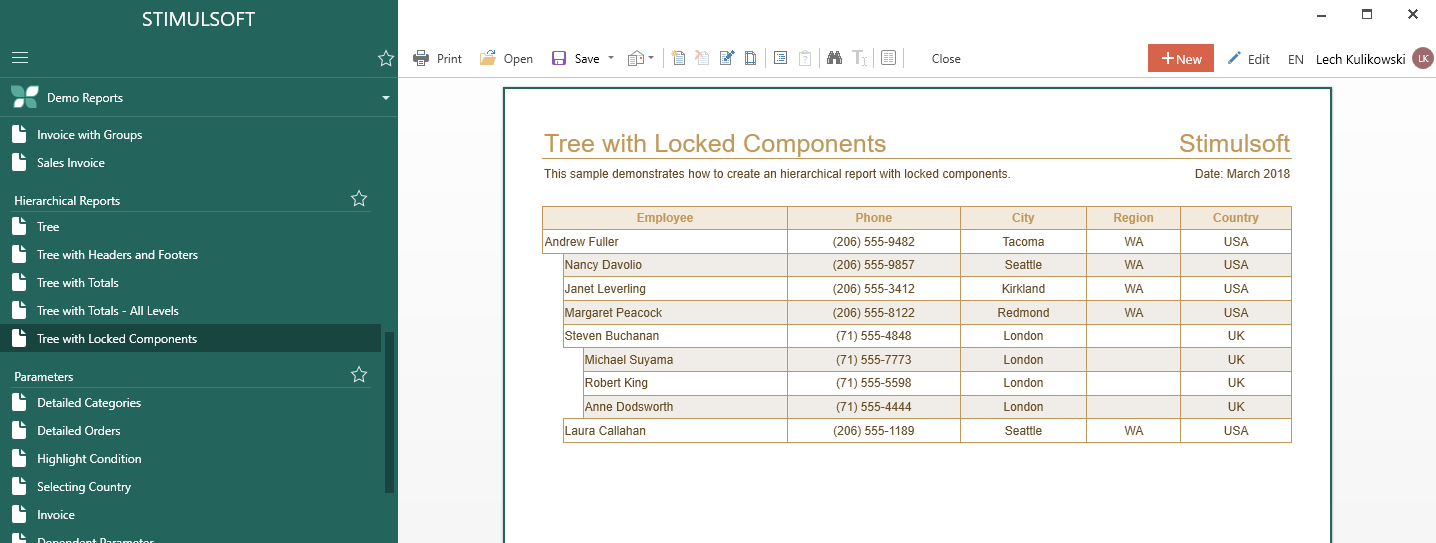Image resolution: width=1436 pixels, height=543 pixels.
Task: Click file icon beside Sales Invoice
Action: tap(19, 163)
